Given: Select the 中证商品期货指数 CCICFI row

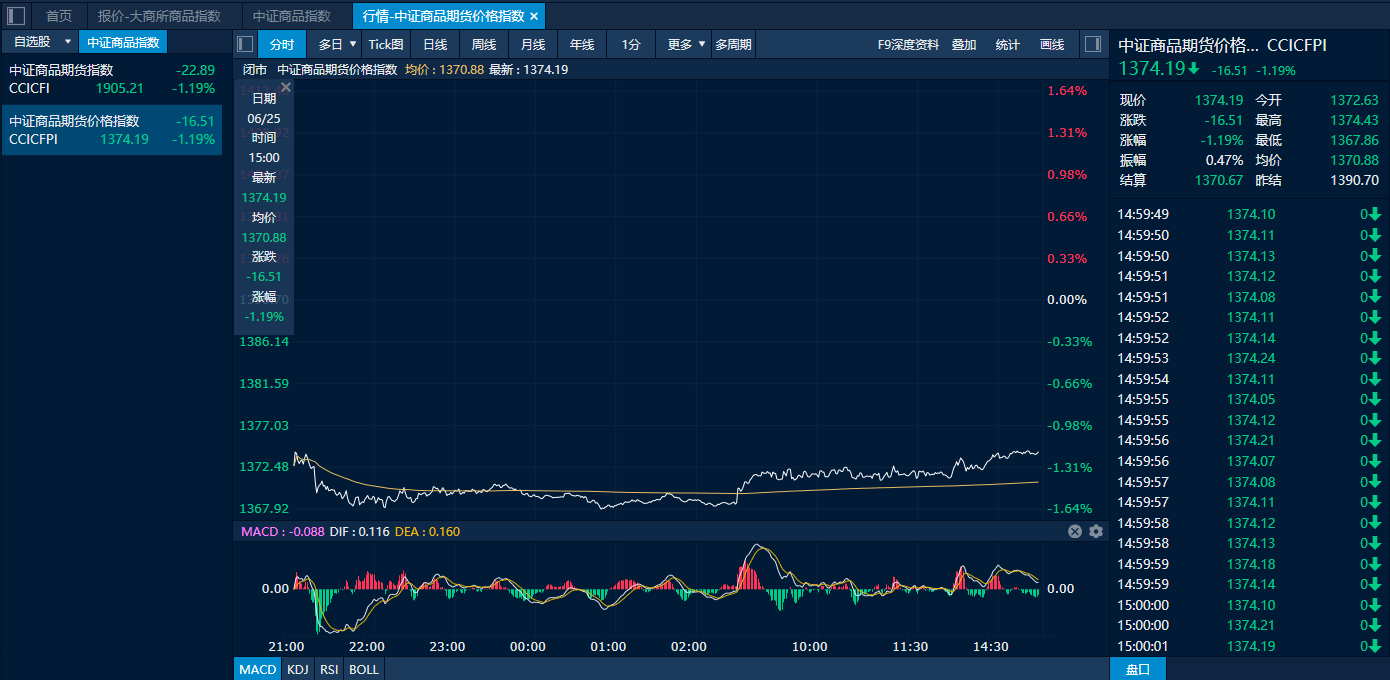Looking at the screenshot, I should point(111,79).
